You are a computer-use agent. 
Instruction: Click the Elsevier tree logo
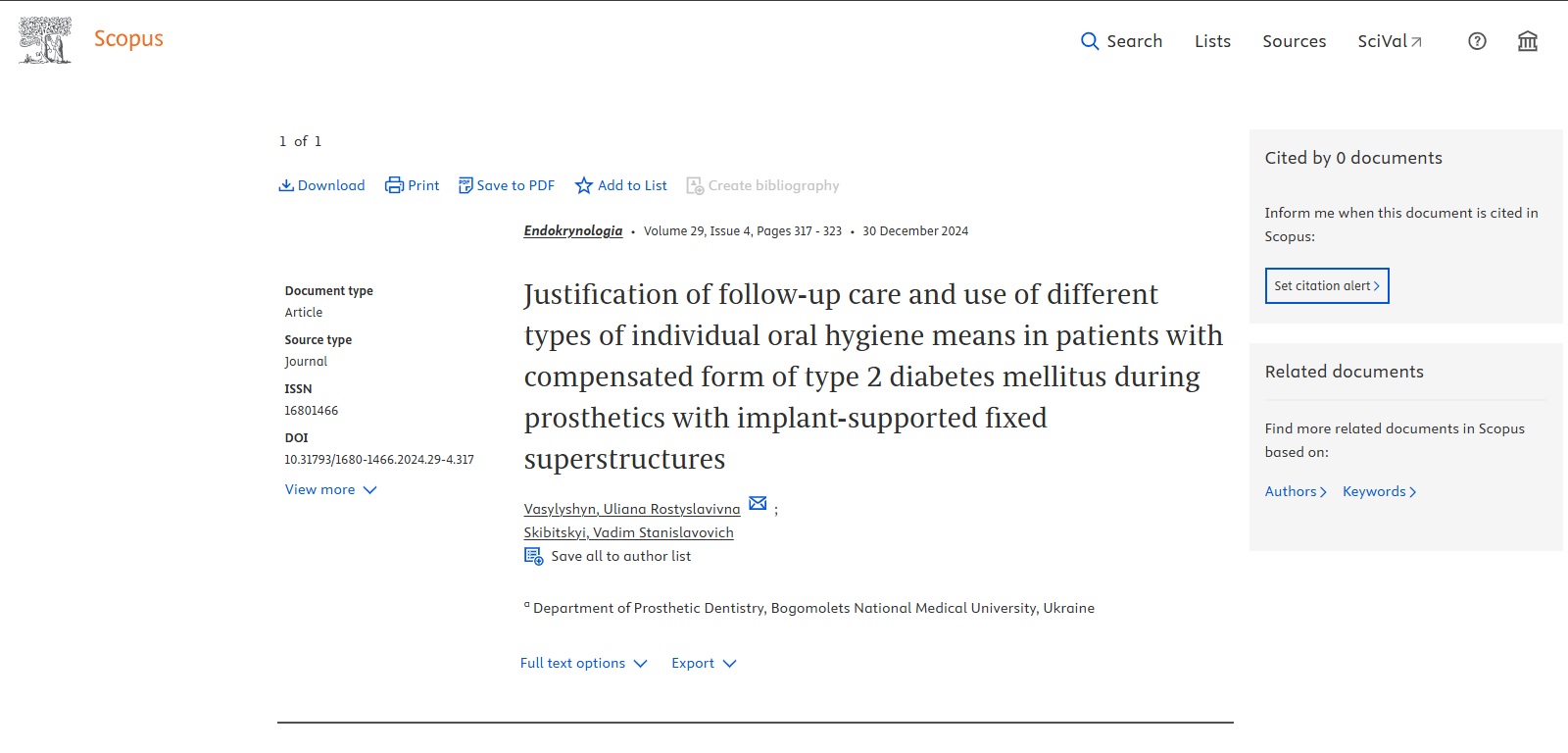(x=45, y=40)
